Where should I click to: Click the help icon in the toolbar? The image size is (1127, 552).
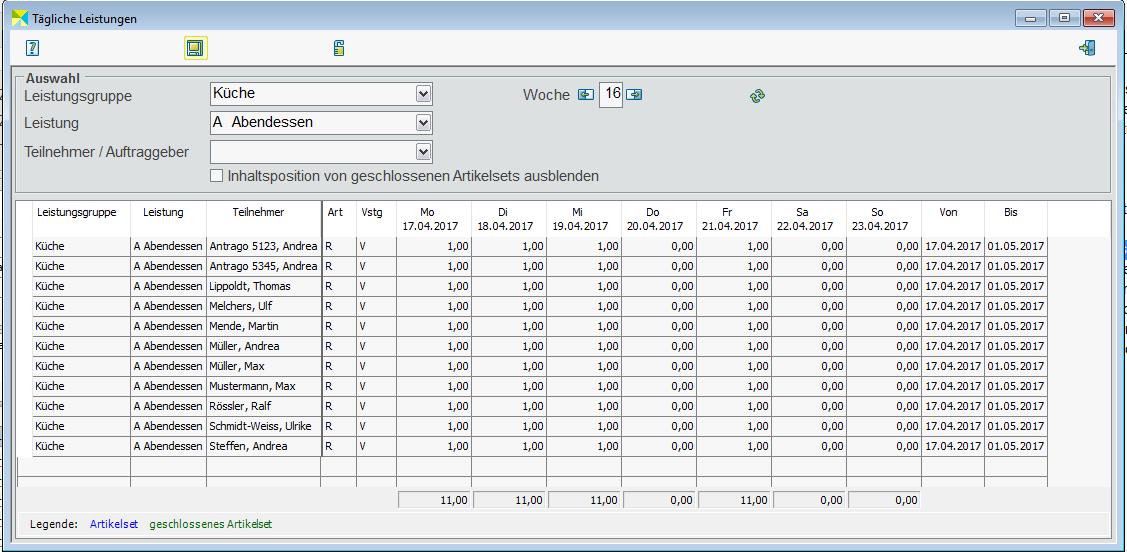(32, 48)
